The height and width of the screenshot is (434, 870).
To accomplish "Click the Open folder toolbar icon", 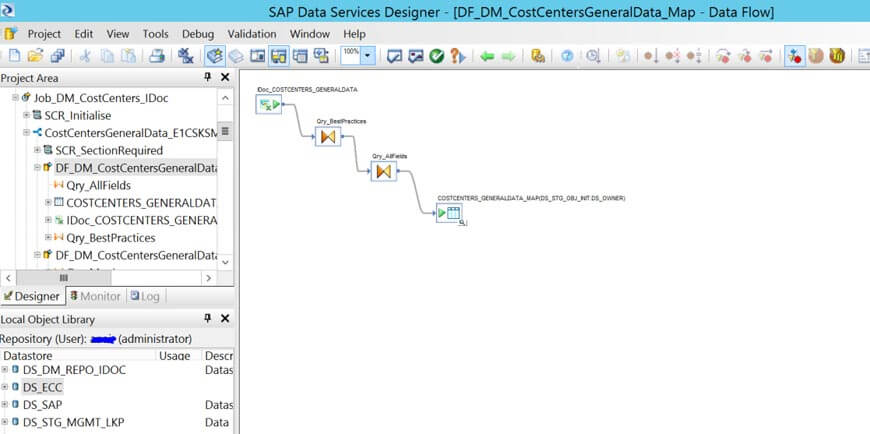I will pyautogui.click(x=35, y=56).
